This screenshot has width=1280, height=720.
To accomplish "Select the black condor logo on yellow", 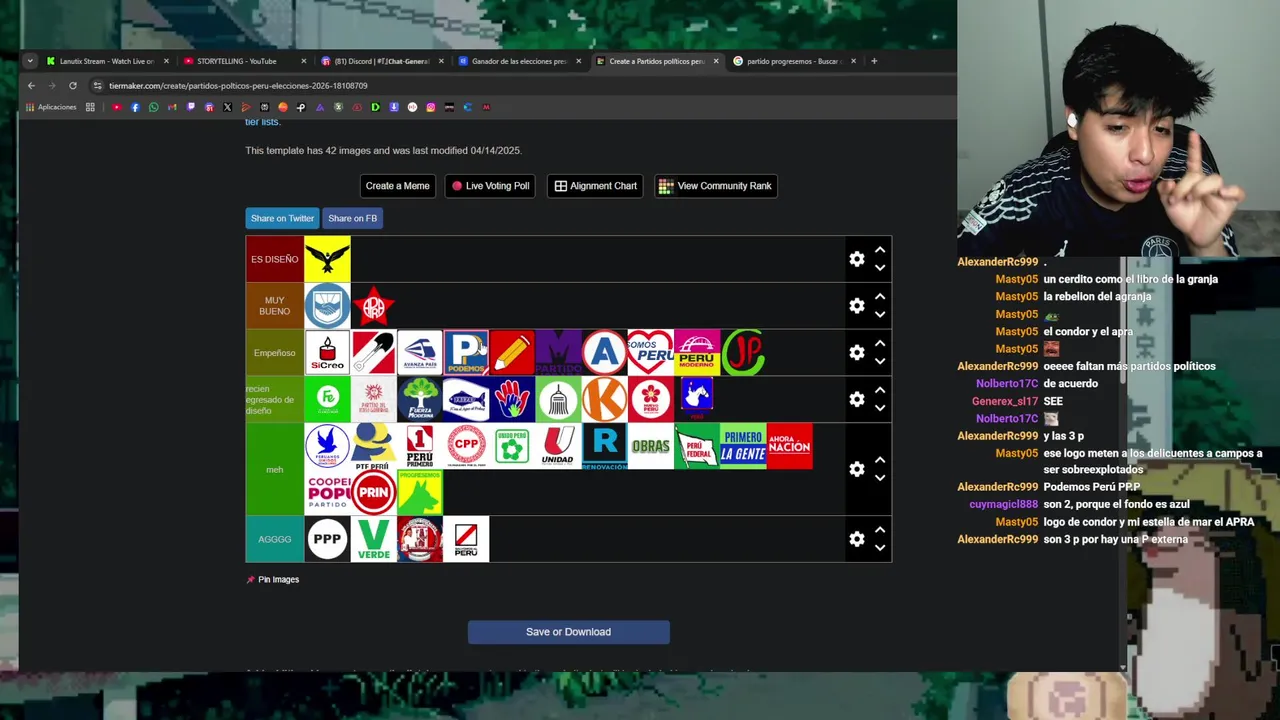I will click(327, 259).
